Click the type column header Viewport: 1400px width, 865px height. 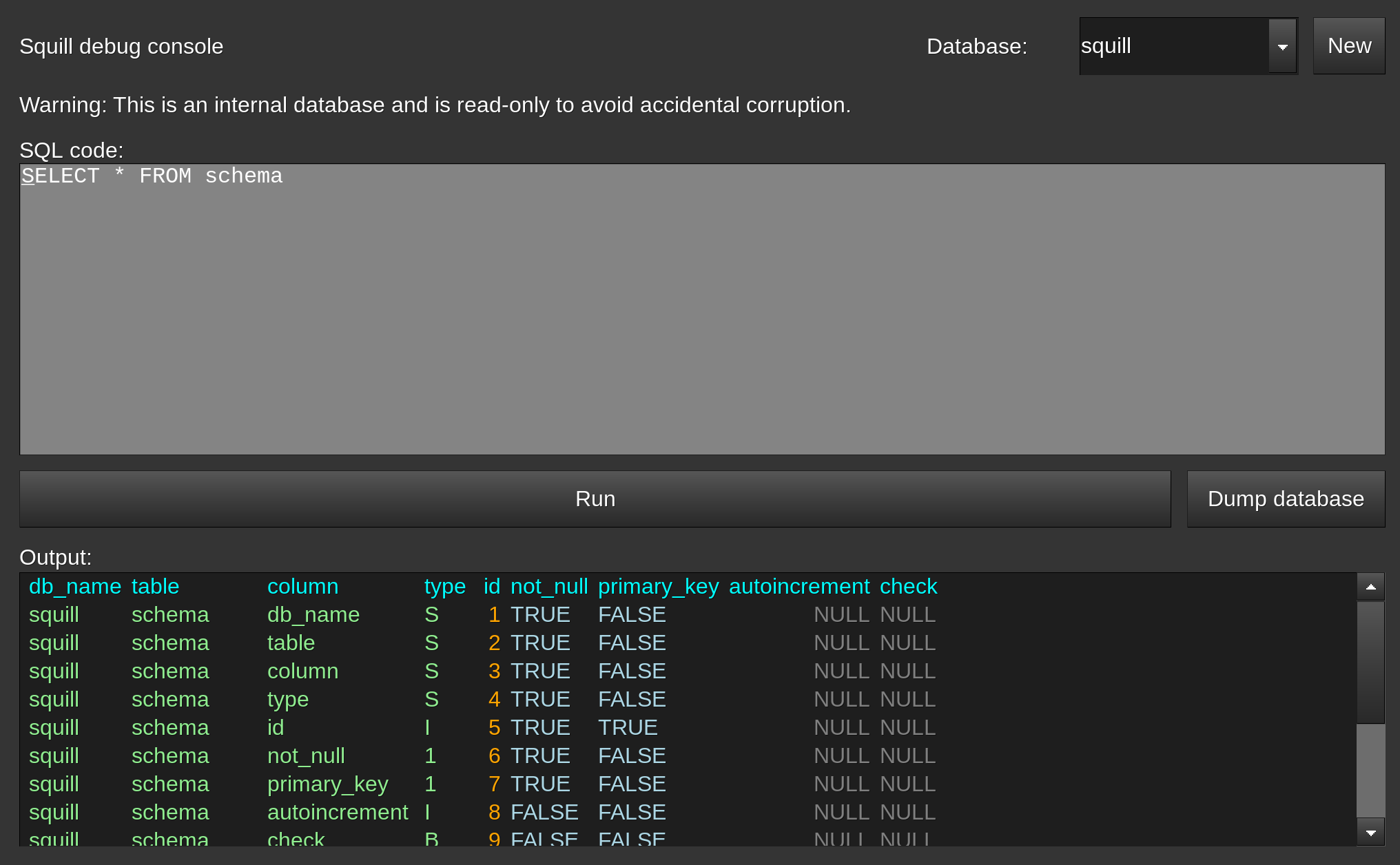coord(444,587)
